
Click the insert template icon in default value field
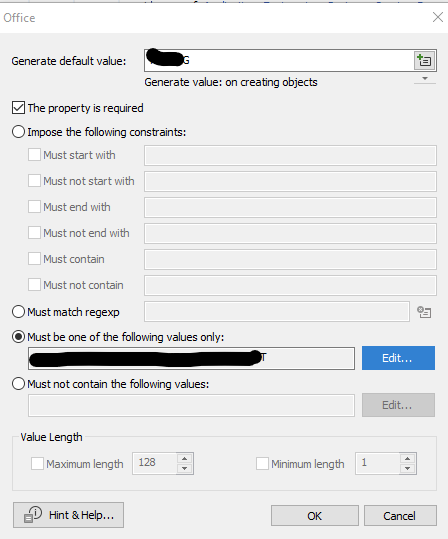click(424, 61)
